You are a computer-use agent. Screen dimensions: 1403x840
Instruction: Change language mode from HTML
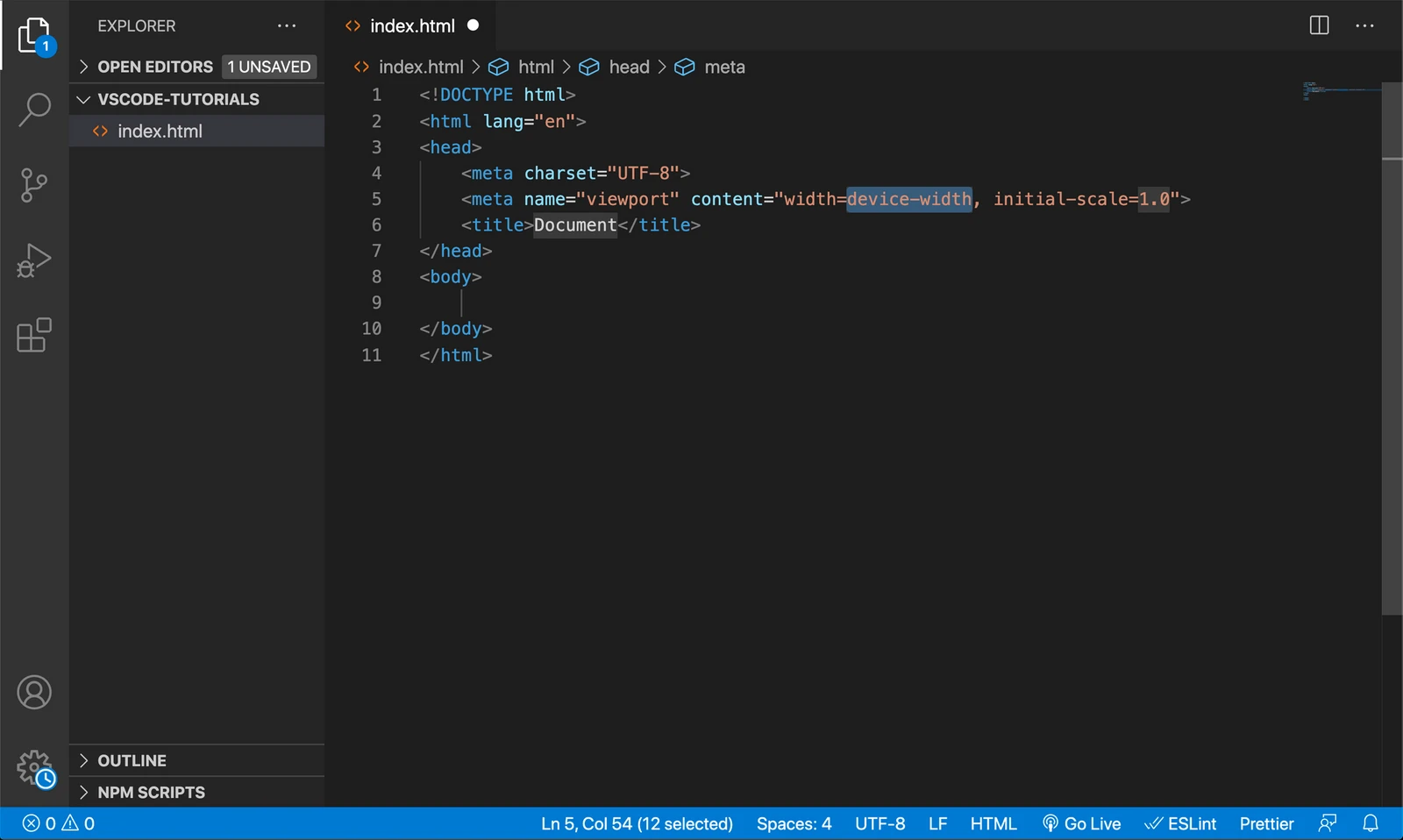tap(993, 823)
